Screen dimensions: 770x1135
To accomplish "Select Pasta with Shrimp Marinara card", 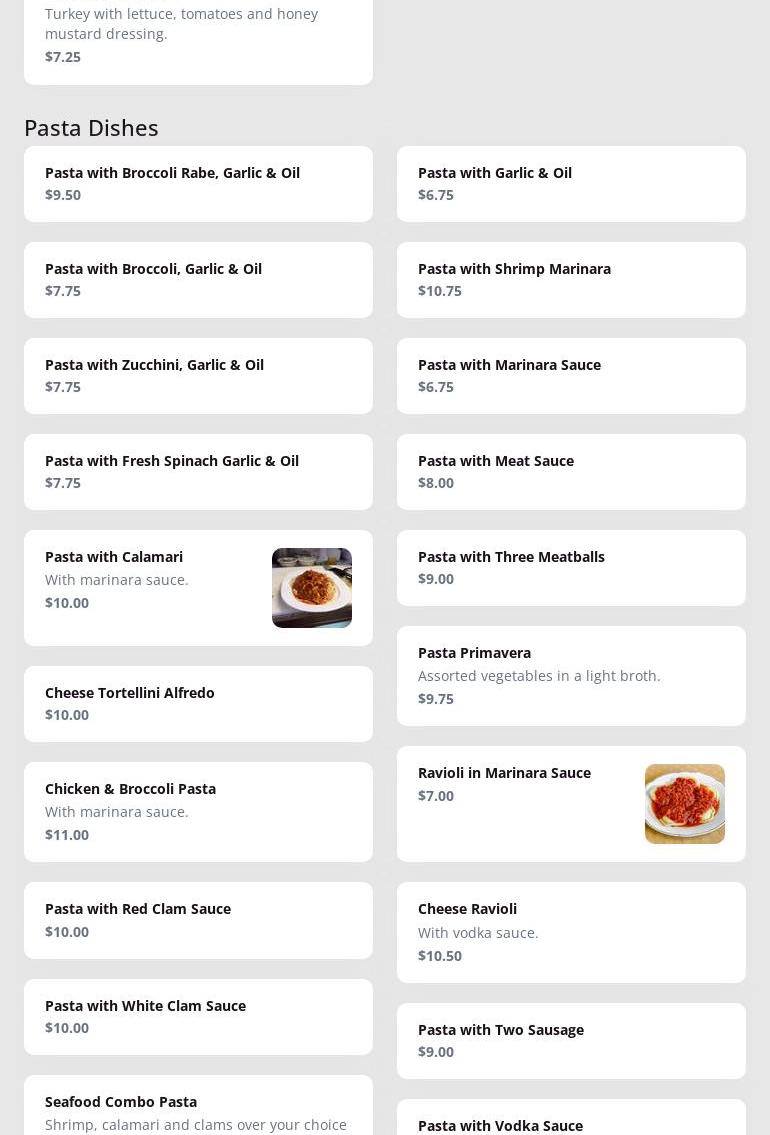I will coord(571,280).
